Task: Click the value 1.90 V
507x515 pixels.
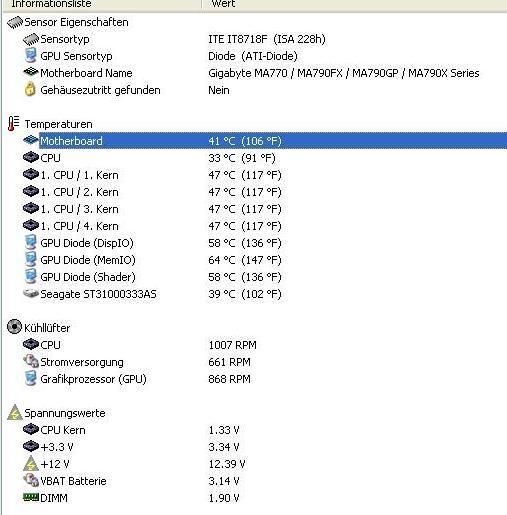Action: (224, 498)
